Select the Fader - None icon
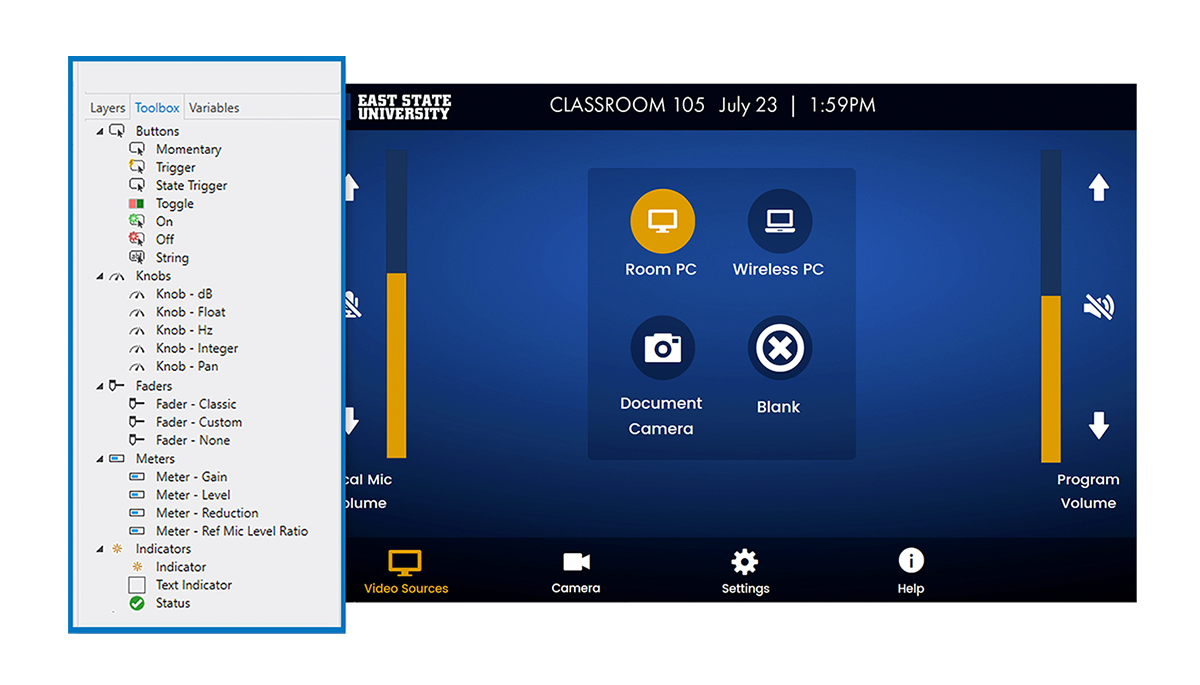The width and height of the screenshot is (1200, 685). 137,440
